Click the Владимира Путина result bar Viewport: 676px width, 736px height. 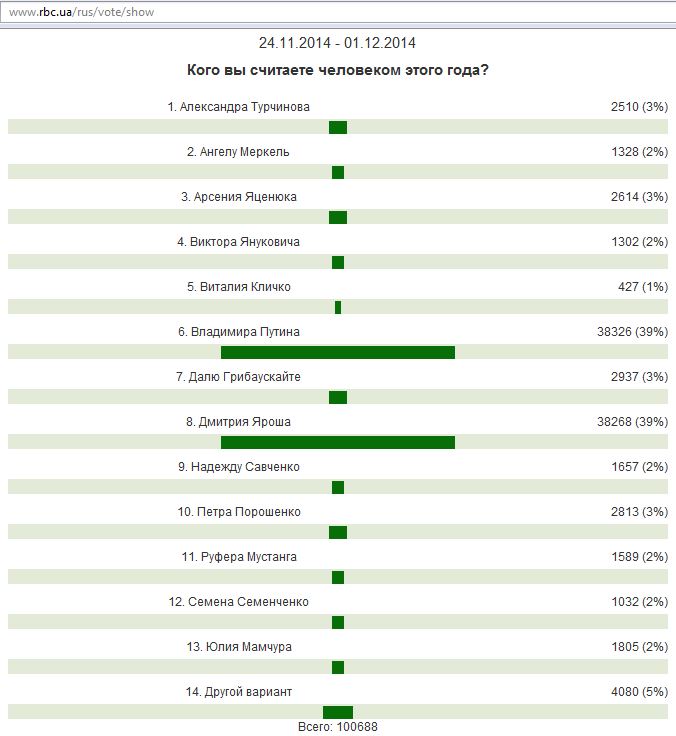[x=338, y=353]
